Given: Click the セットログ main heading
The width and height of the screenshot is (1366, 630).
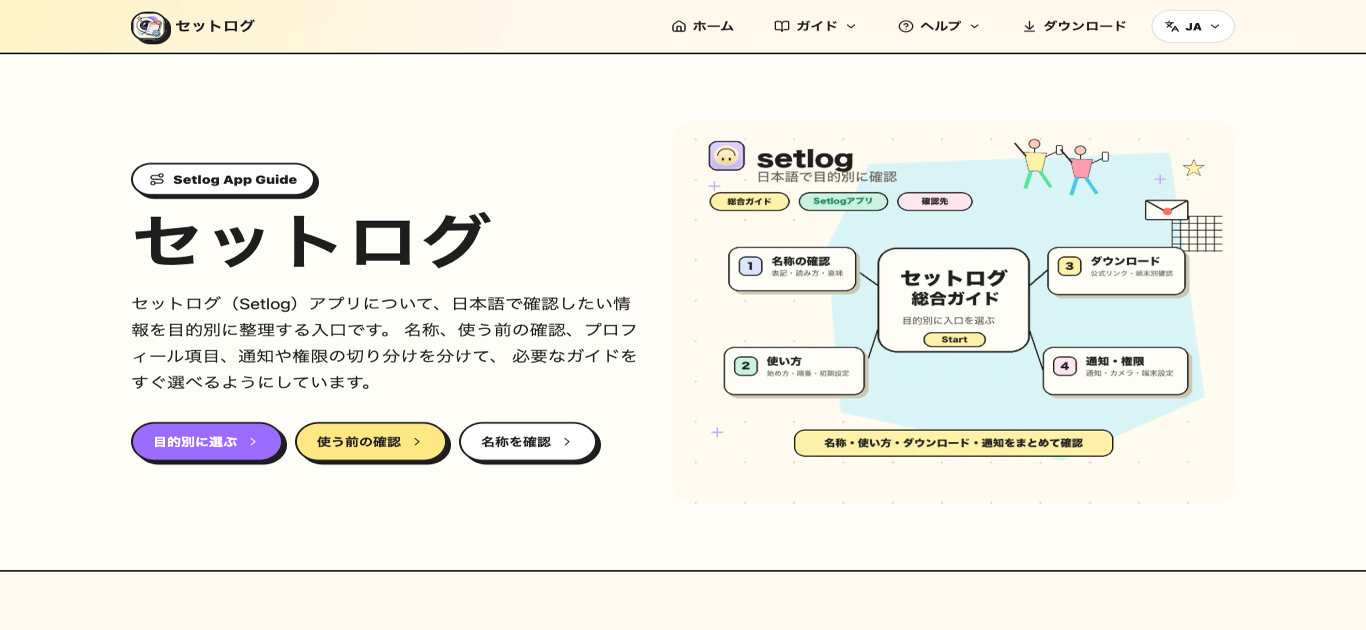Looking at the screenshot, I should [312, 240].
